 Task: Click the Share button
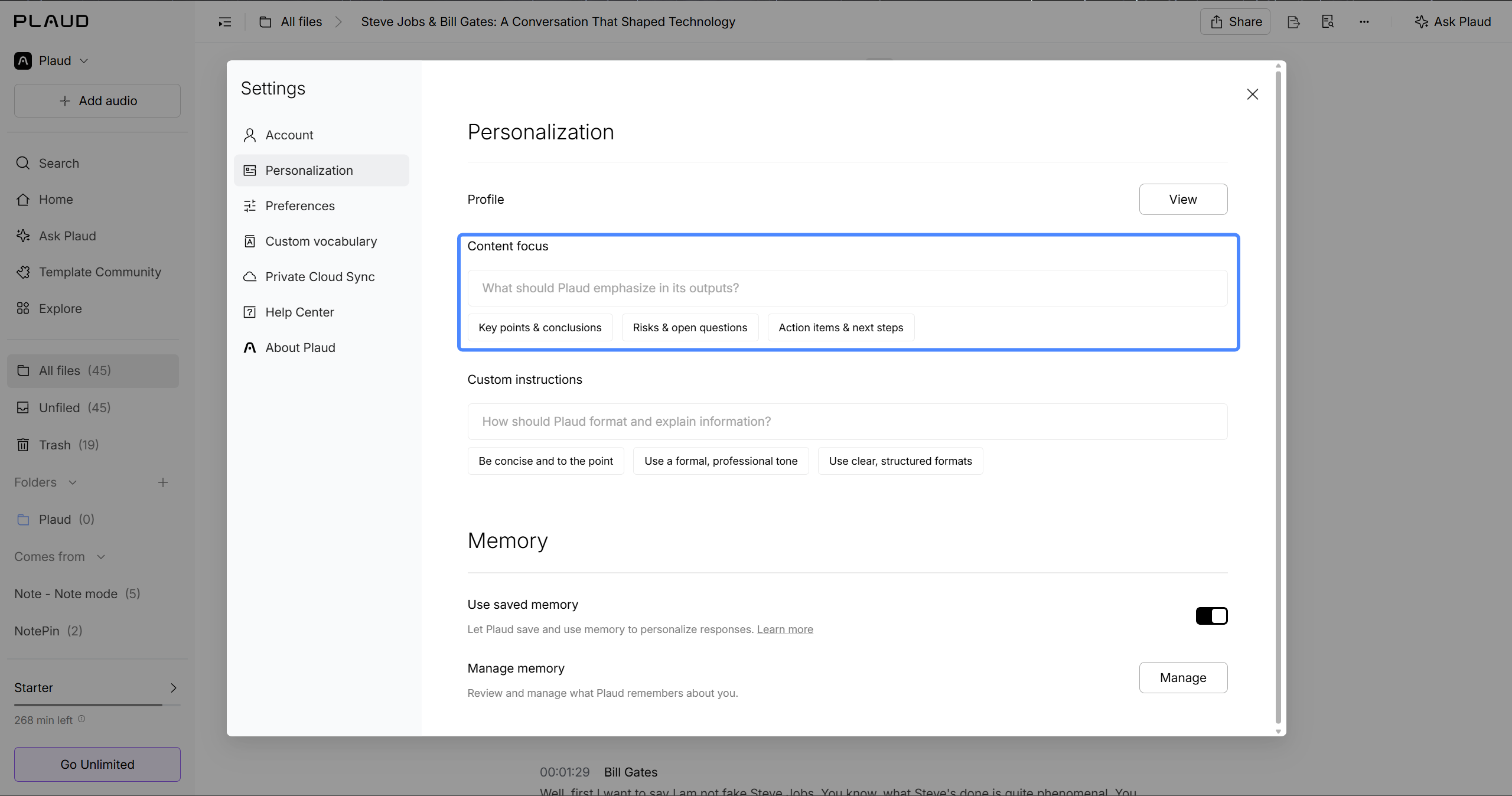[x=1235, y=22]
